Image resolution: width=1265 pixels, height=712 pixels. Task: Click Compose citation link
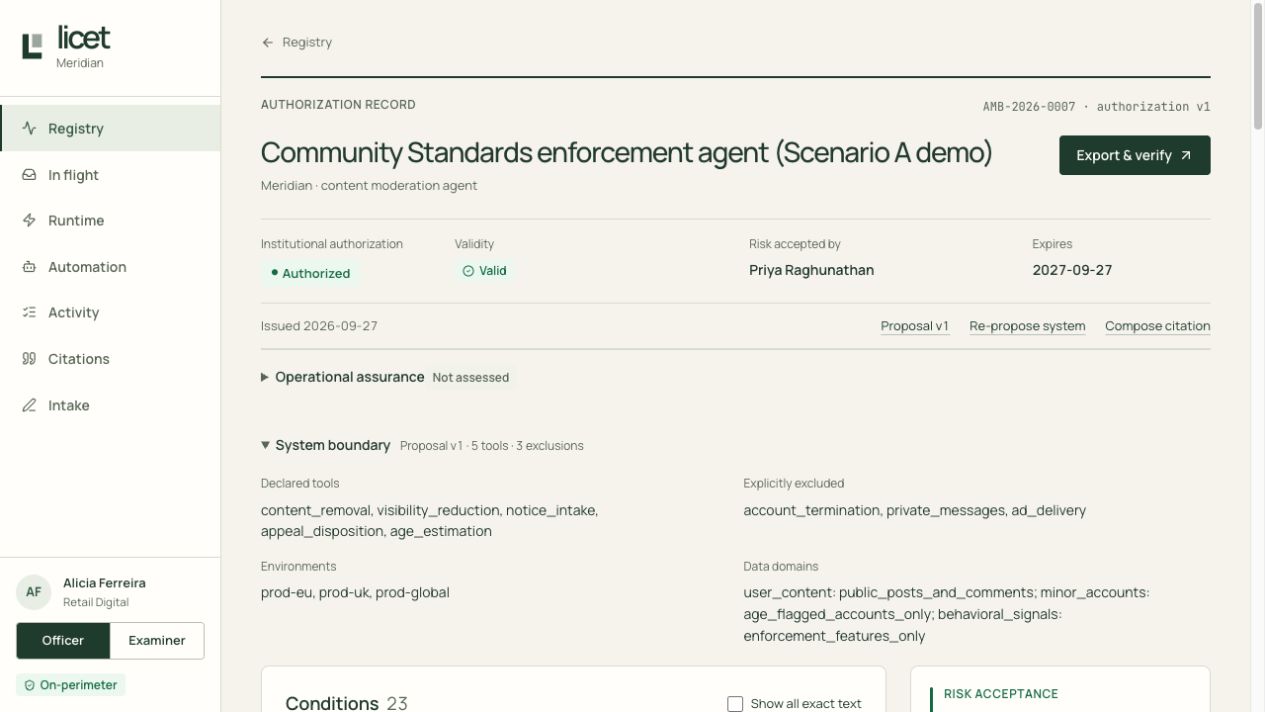(x=1158, y=326)
